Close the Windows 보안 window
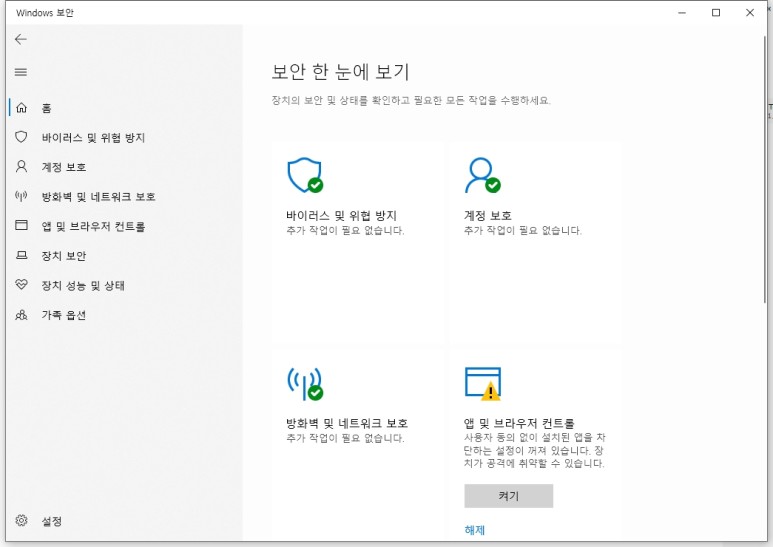Viewport: 773px width, 547px height. click(750, 13)
